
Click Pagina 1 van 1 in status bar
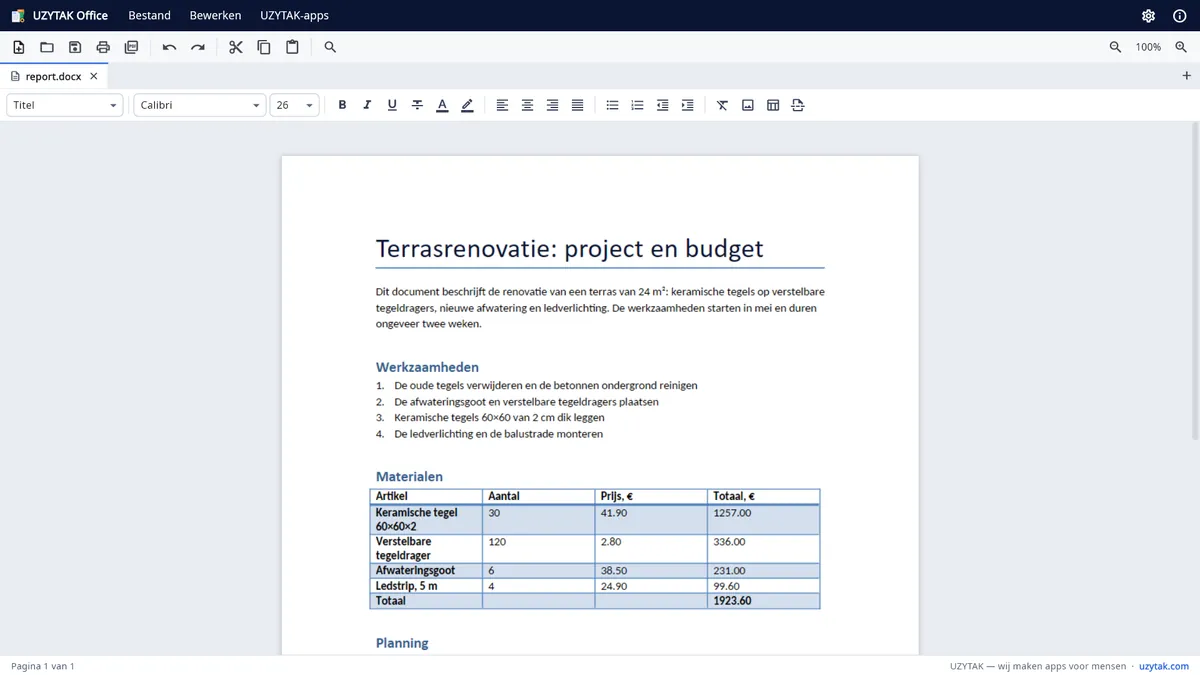pos(43,666)
